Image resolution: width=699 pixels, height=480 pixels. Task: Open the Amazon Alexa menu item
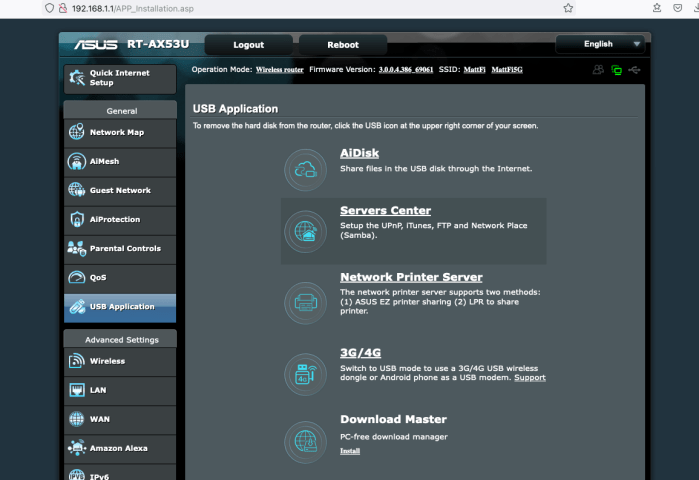pyautogui.click(x=120, y=448)
